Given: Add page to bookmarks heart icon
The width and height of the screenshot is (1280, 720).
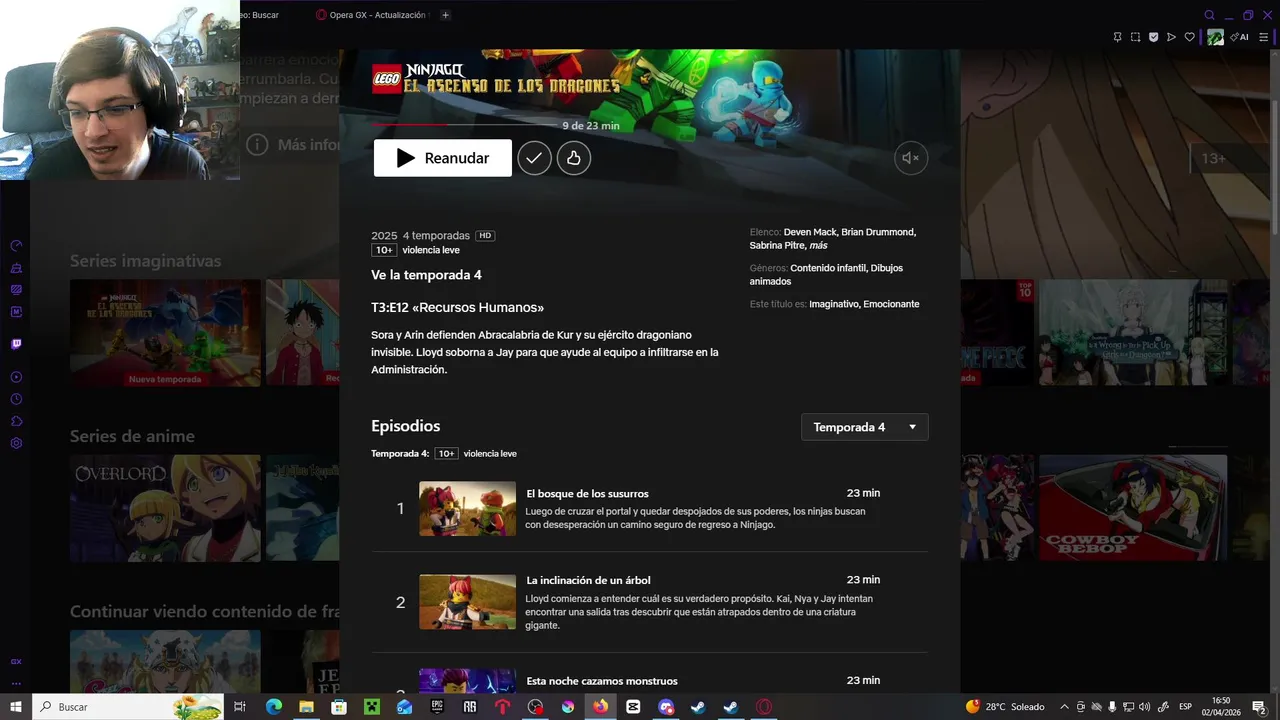Looking at the screenshot, I should (1189, 37).
